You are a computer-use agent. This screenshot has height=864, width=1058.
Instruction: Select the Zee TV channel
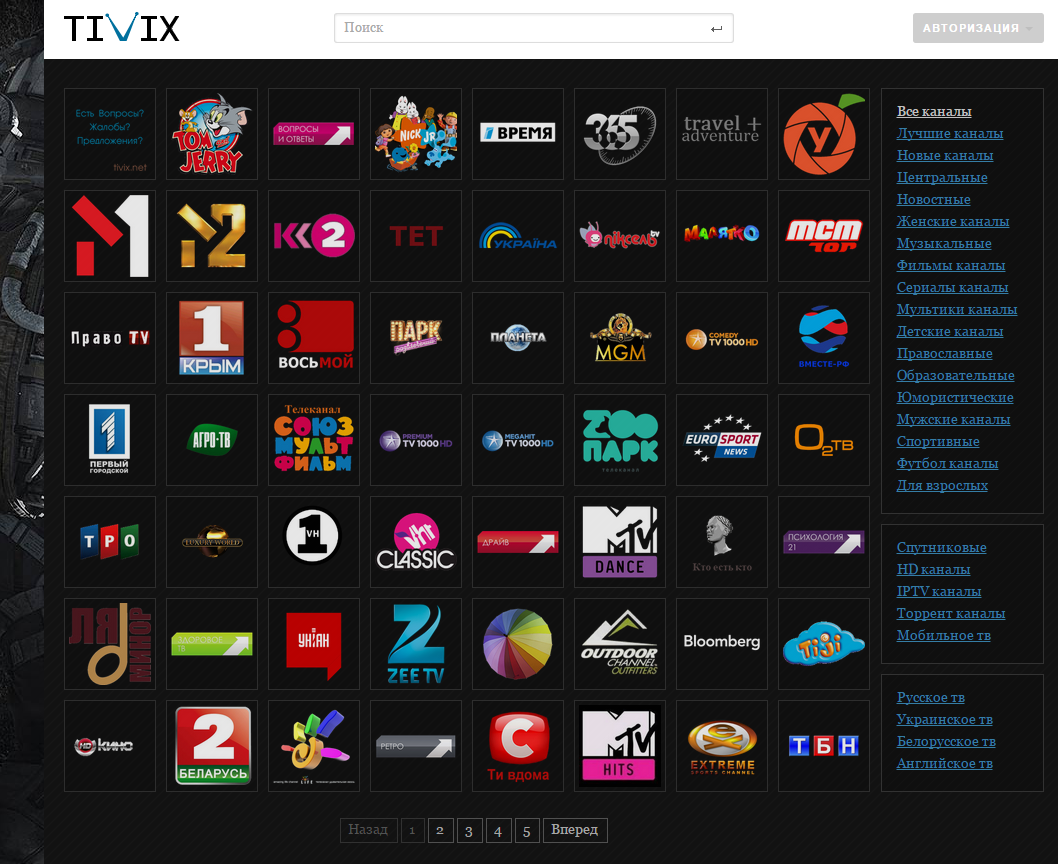point(415,644)
